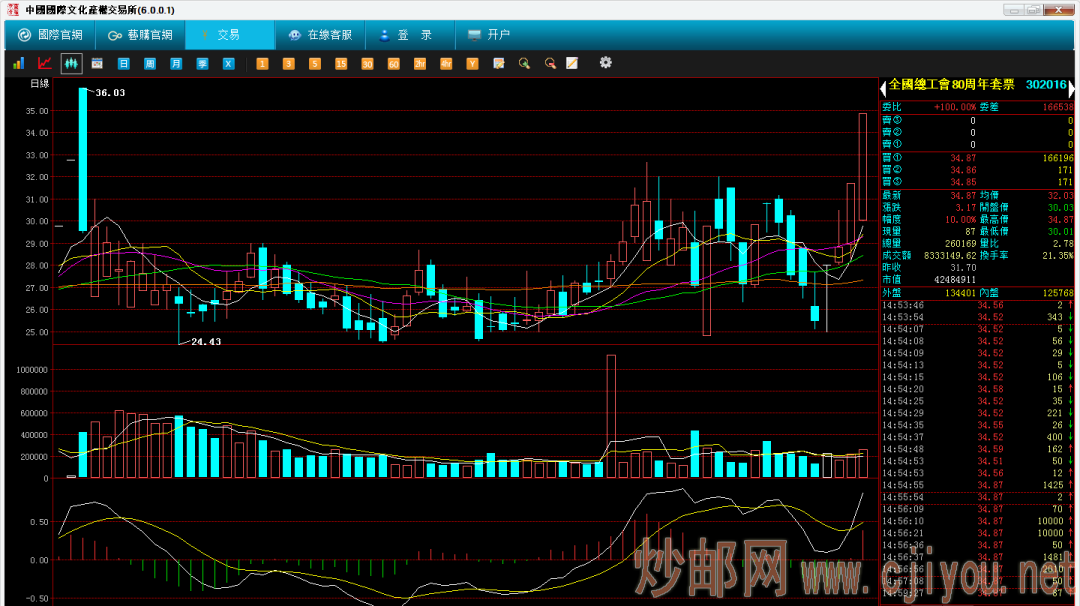Screen dimensions: 1080x606
Task: Switch to the red line trend chart
Action: pyautogui.click(x=44, y=63)
